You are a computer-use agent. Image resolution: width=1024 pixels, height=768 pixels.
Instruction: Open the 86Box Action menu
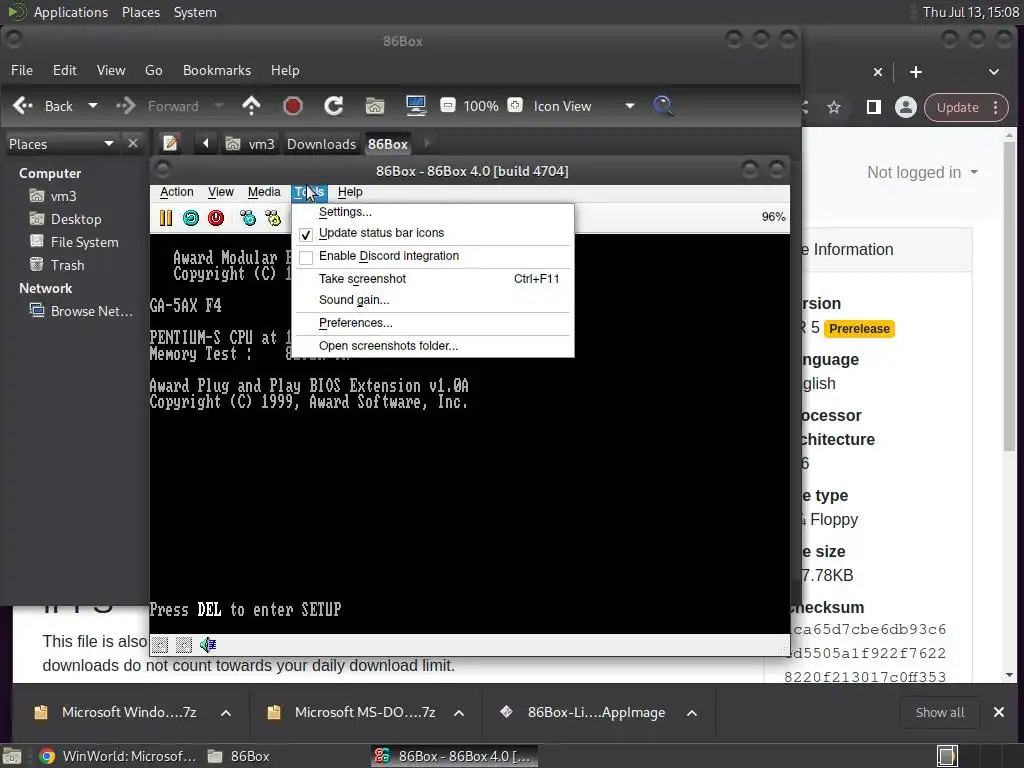click(x=176, y=192)
